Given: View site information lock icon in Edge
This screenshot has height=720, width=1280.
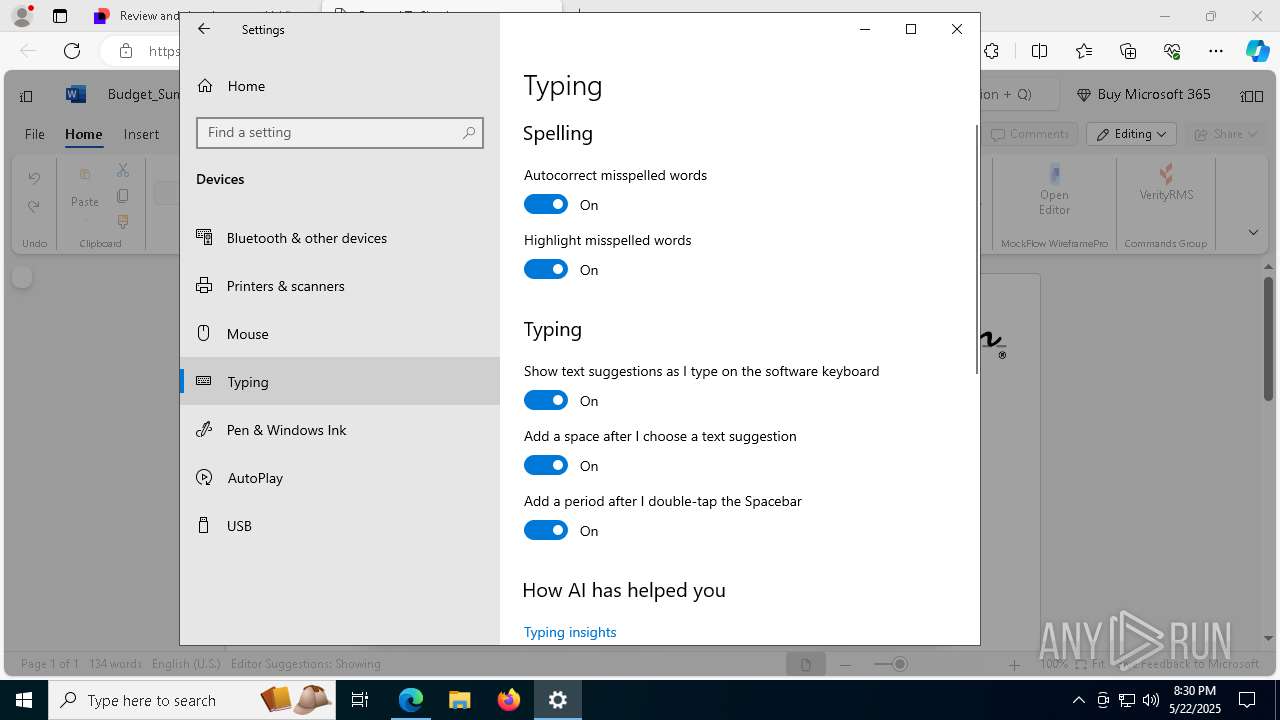Looking at the screenshot, I should coord(125,51).
